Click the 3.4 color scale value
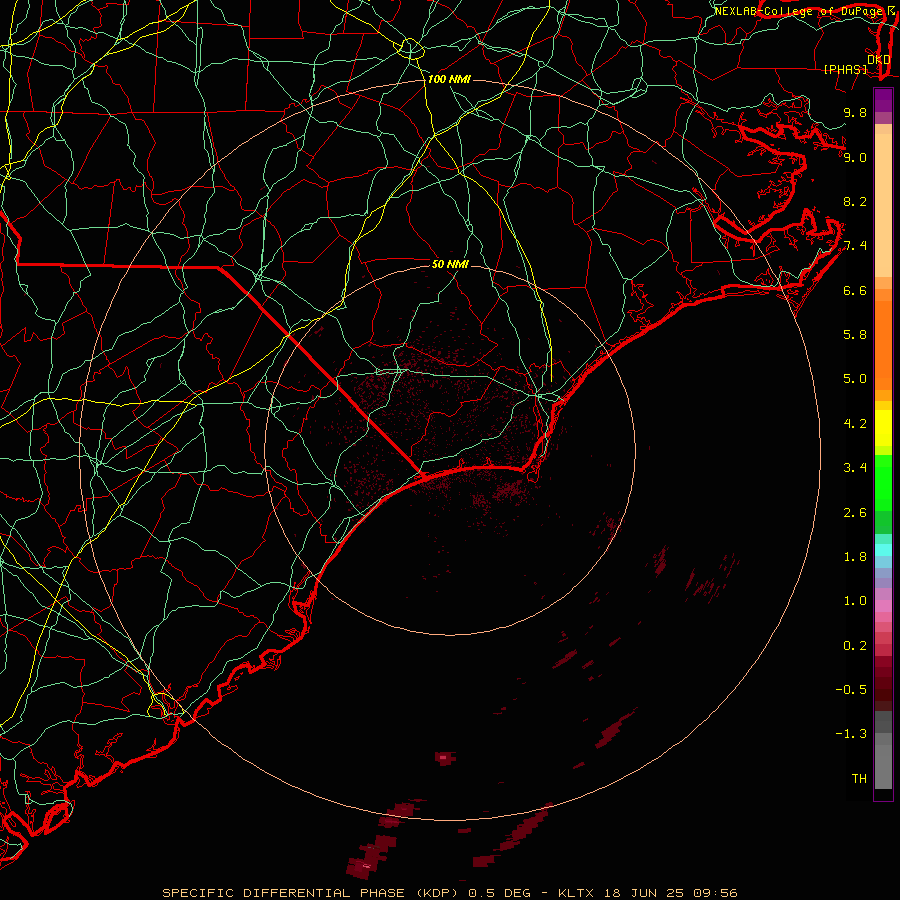 tap(855, 468)
